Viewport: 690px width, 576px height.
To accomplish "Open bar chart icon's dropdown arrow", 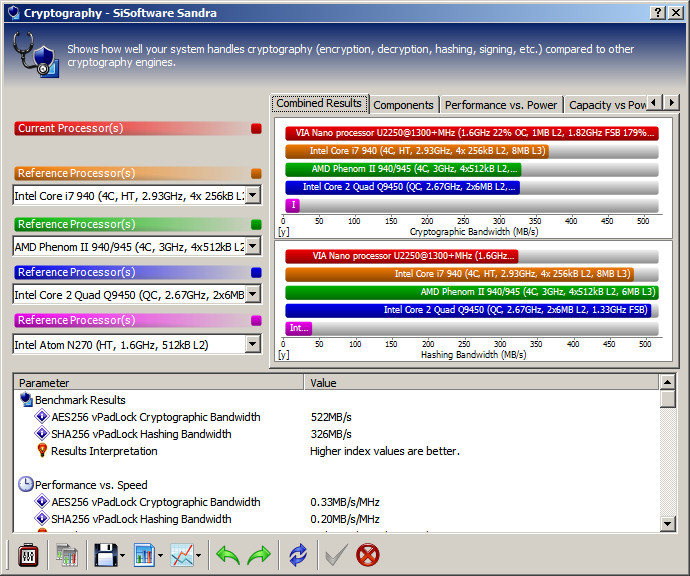I will point(160,555).
